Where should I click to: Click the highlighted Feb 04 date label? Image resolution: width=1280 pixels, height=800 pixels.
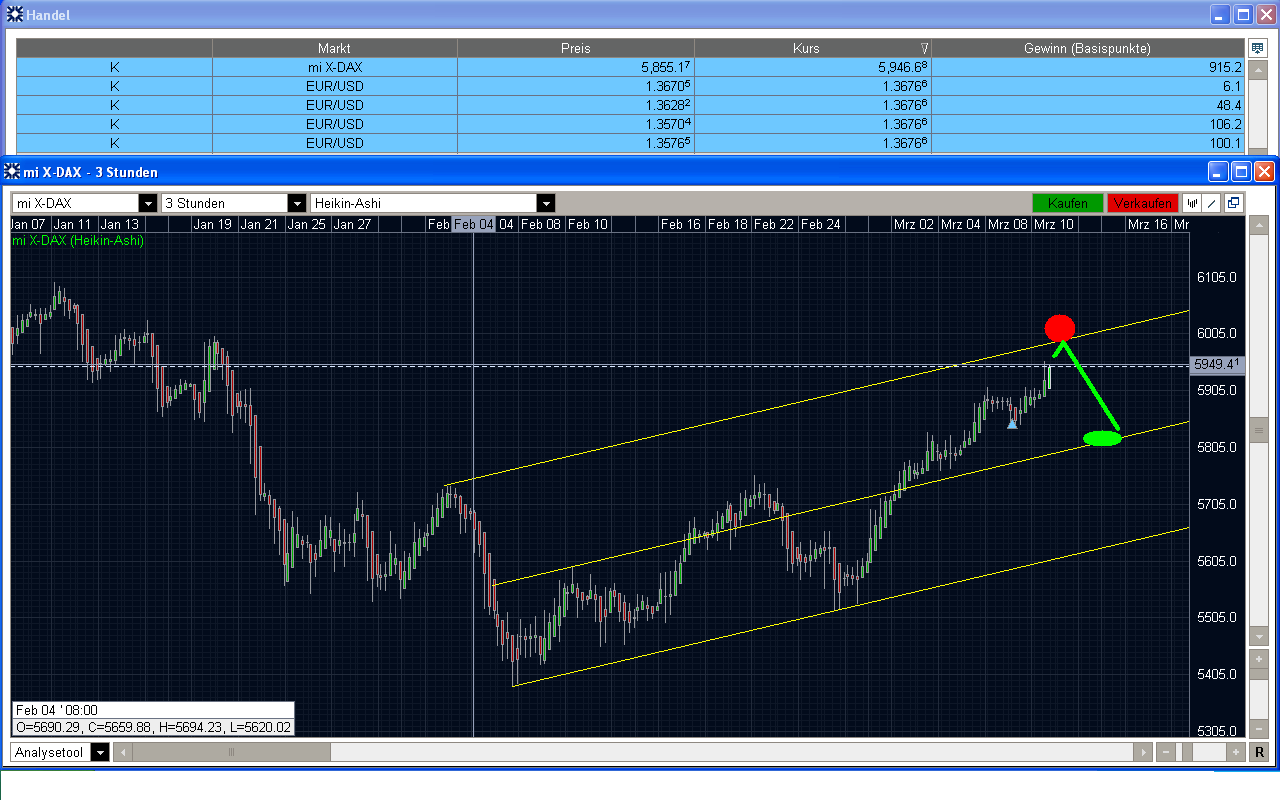(474, 224)
